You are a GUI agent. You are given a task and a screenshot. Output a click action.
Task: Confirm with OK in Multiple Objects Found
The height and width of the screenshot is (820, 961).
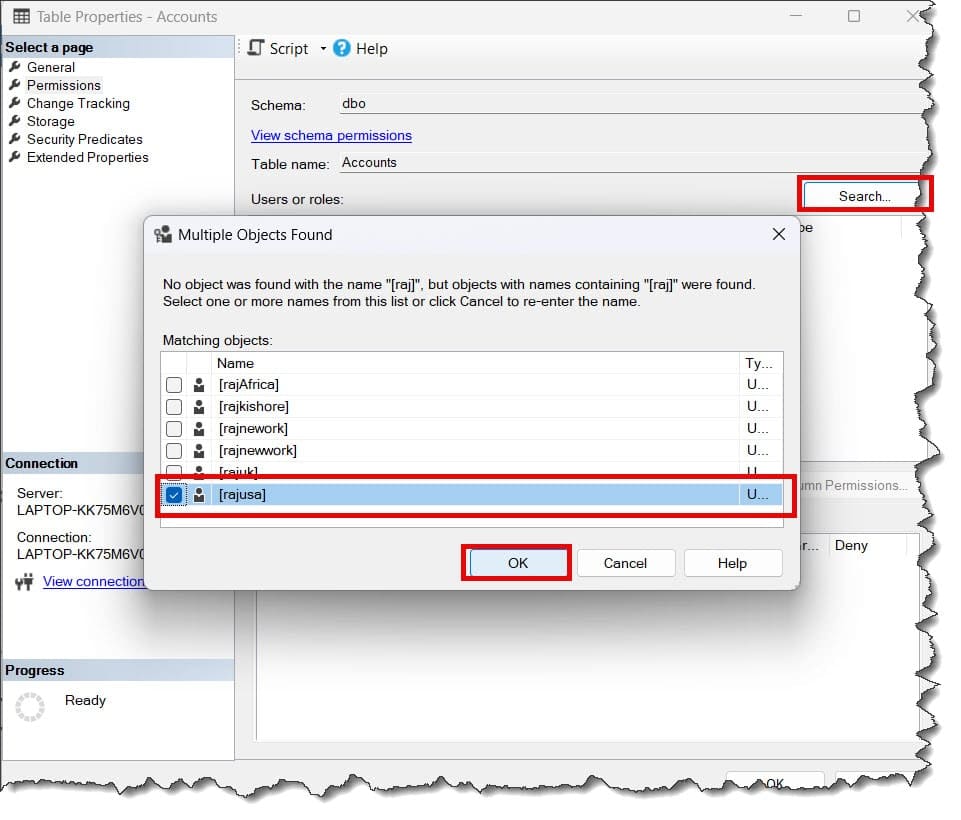point(516,563)
